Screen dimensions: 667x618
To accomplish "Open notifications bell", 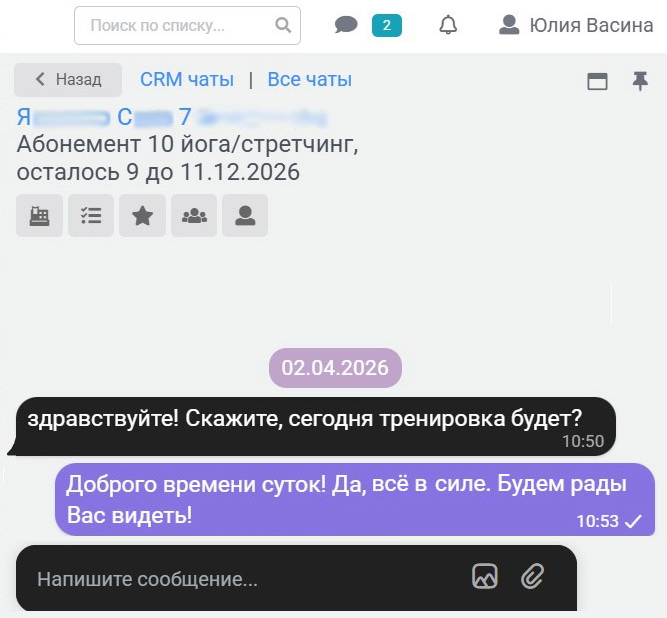I will click(448, 25).
